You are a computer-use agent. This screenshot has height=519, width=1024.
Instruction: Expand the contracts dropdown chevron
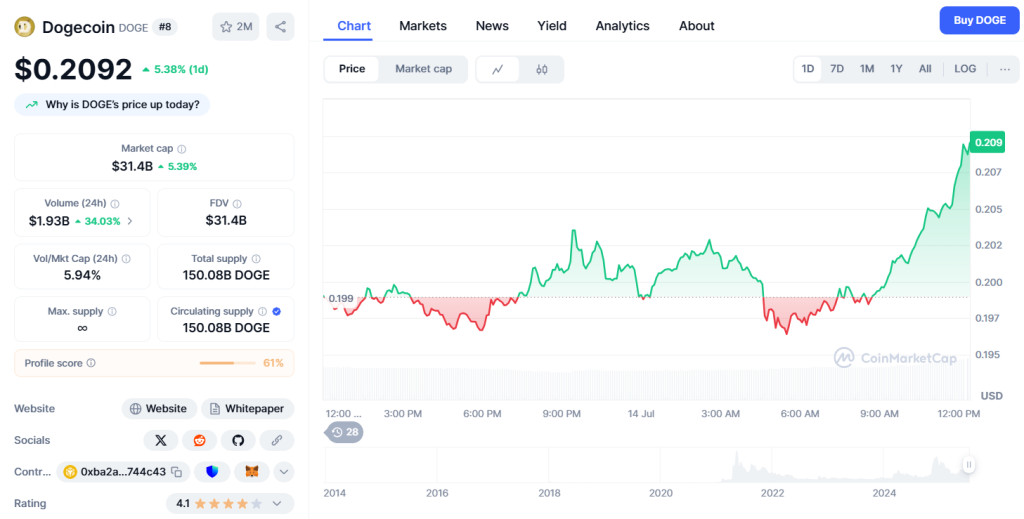tap(284, 471)
